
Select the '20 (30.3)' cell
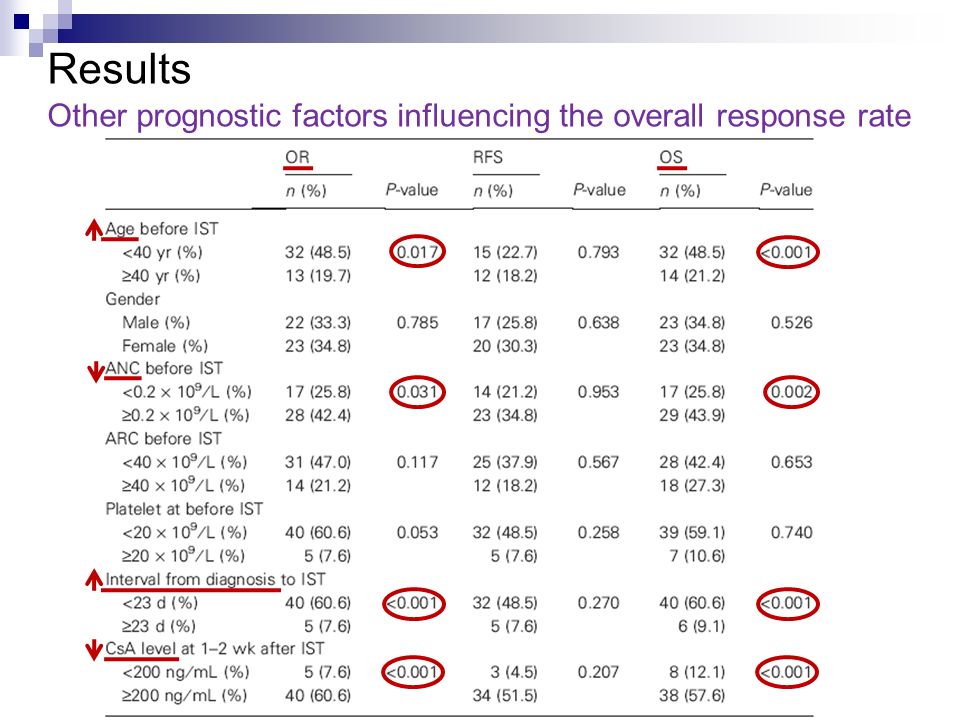click(505, 346)
